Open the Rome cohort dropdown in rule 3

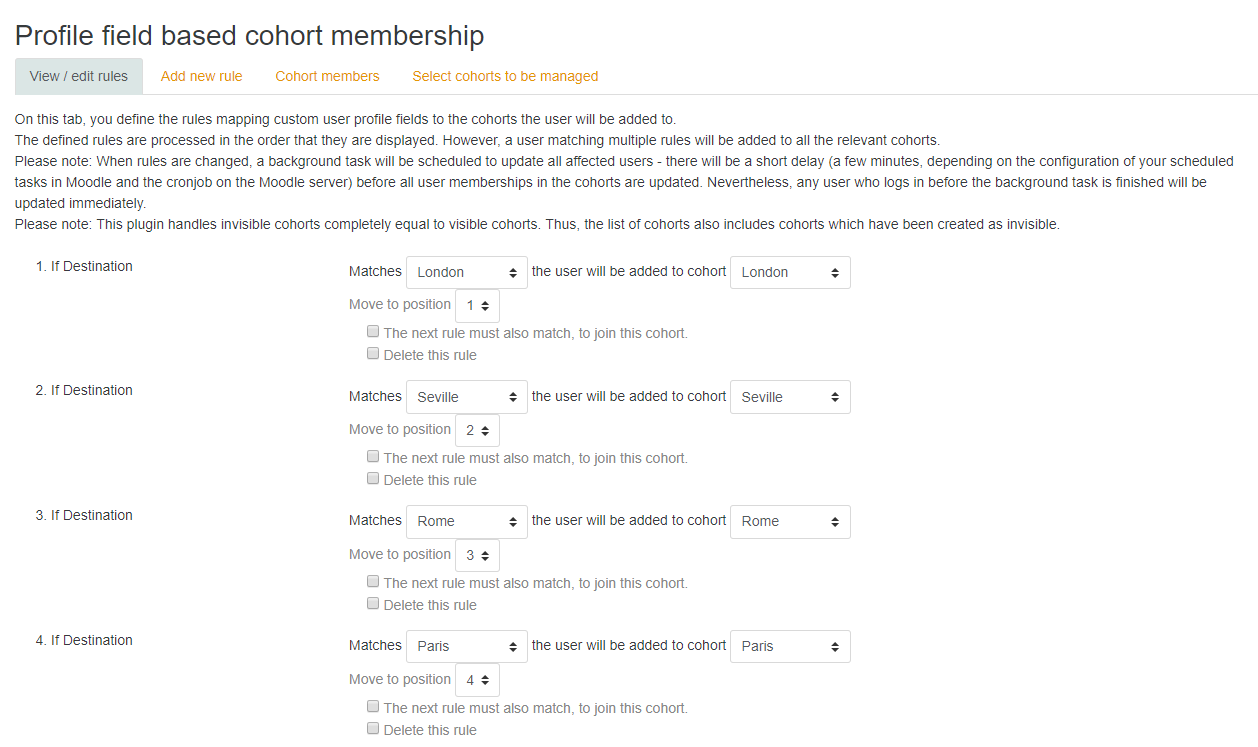[790, 521]
